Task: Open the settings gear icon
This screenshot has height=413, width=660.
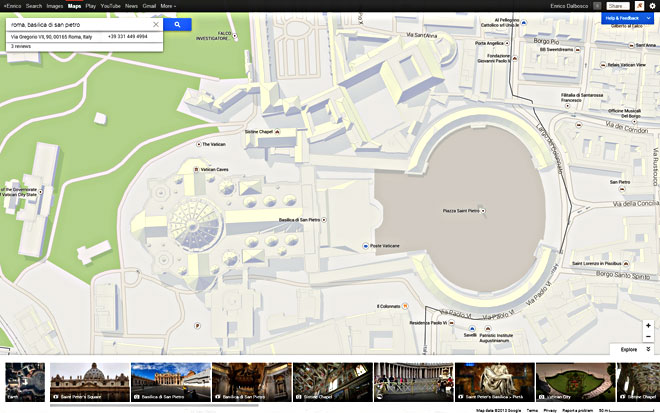Action: (x=652, y=6)
